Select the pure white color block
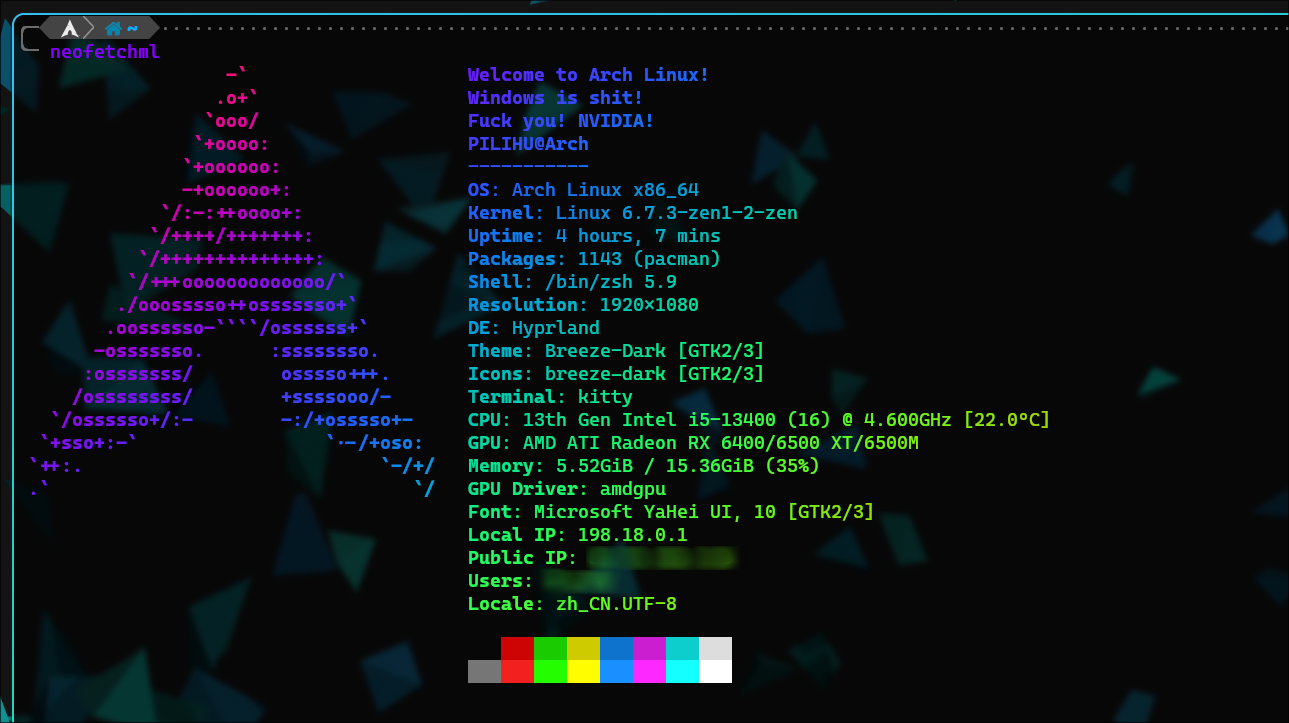Viewport: 1289px width, 723px height. (x=715, y=671)
